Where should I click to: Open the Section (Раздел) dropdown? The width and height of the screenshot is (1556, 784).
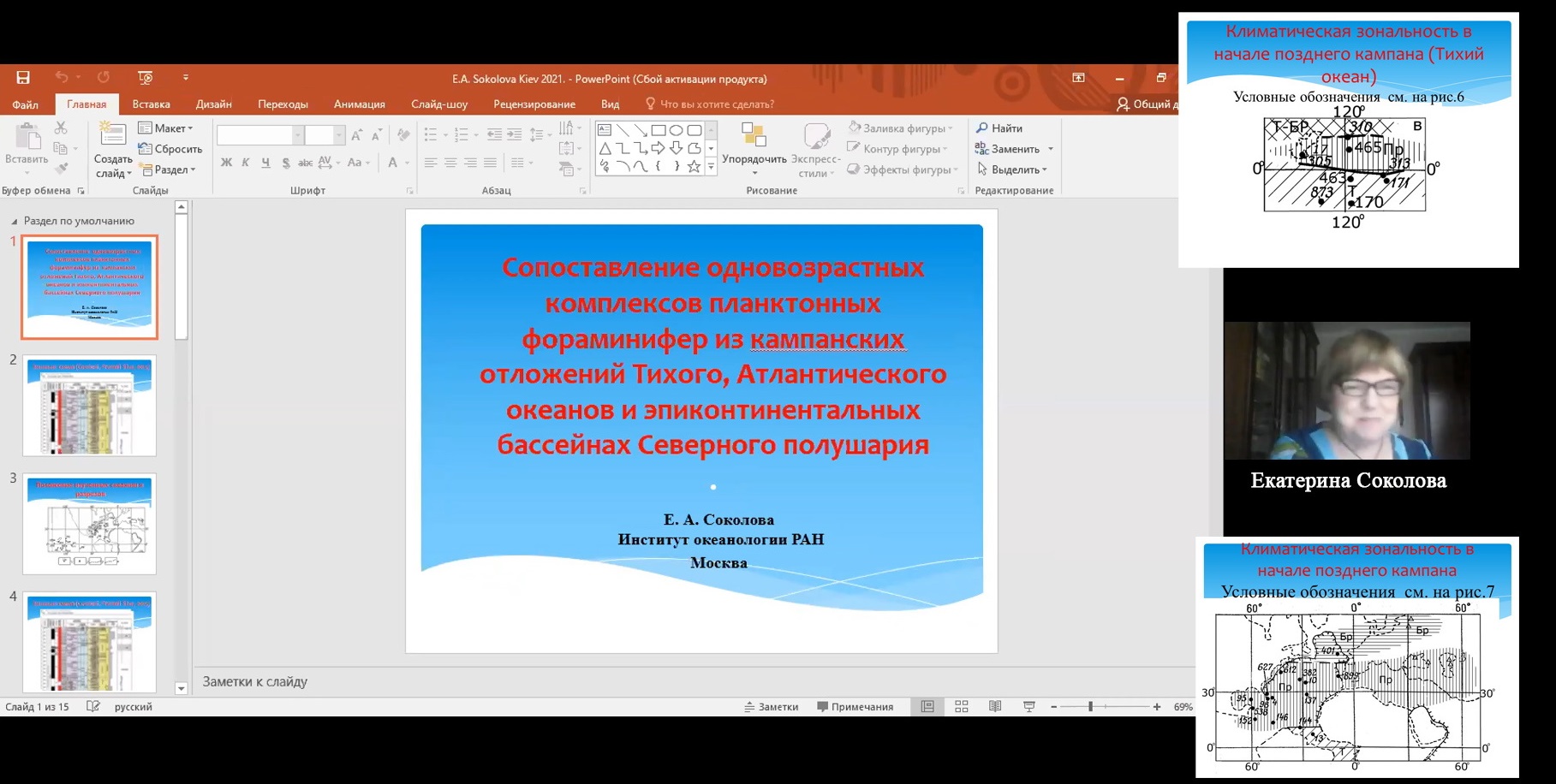pyautogui.click(x=169, y=169)
